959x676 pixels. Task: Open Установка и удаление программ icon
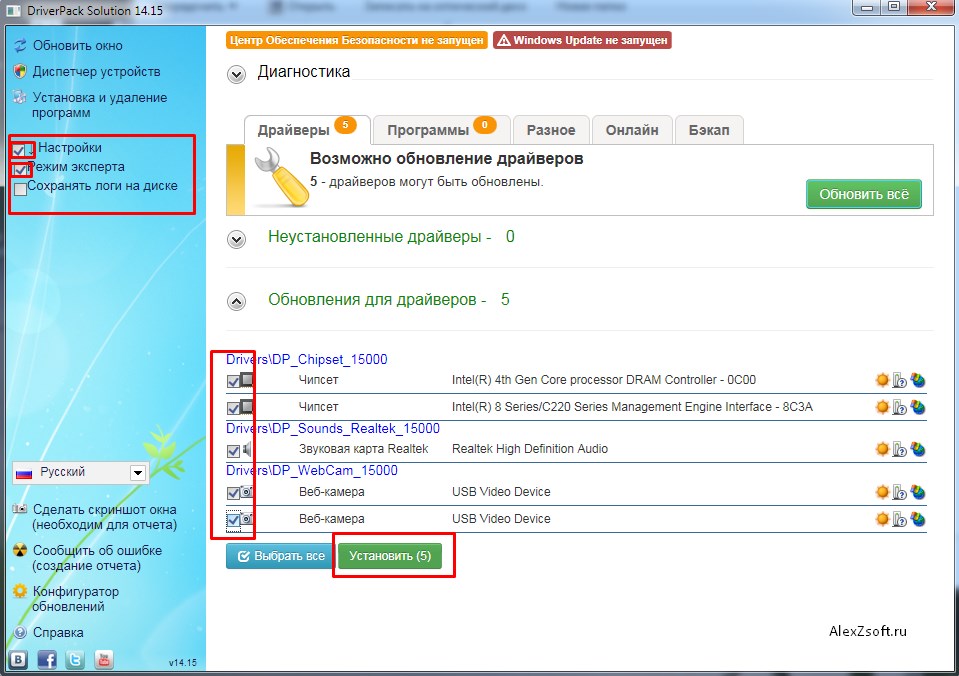20,97
